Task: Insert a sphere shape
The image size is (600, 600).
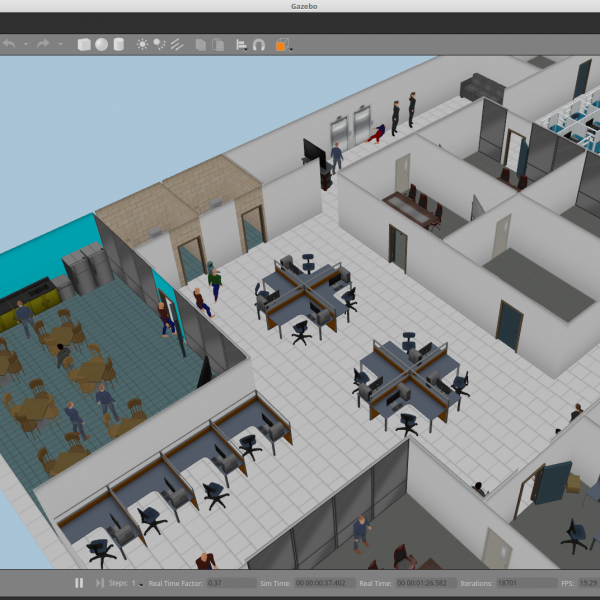Action: (101, 44)
